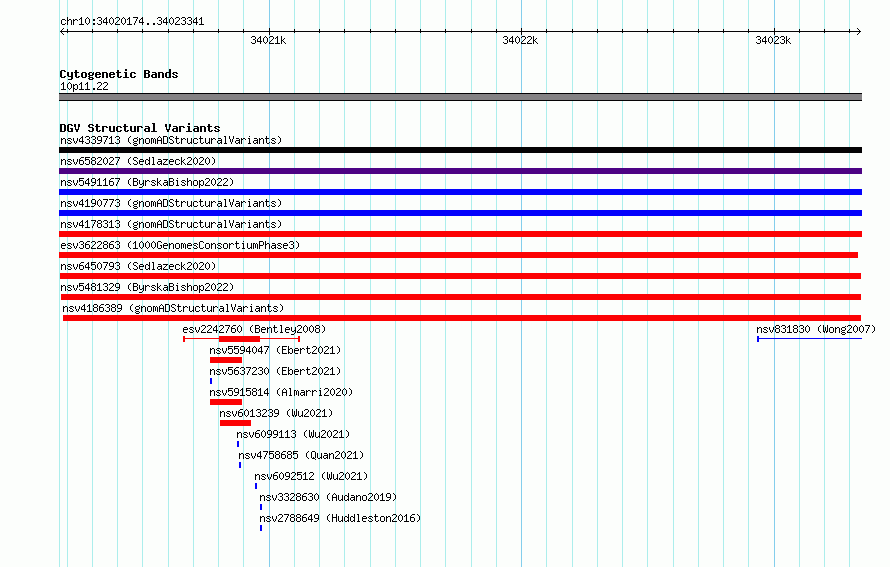
Task: Select the blue nsv6092512 tick mark
Action: point(256,486)
